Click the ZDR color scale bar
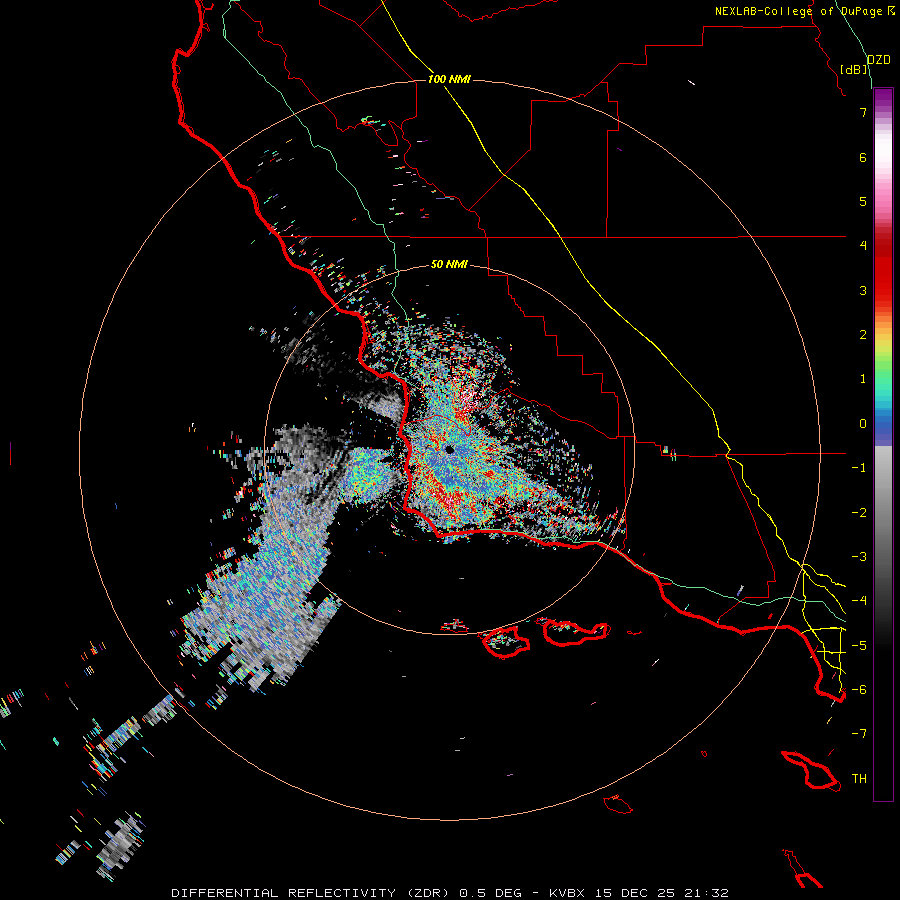The image size is (900, 900). coord(883,444)
